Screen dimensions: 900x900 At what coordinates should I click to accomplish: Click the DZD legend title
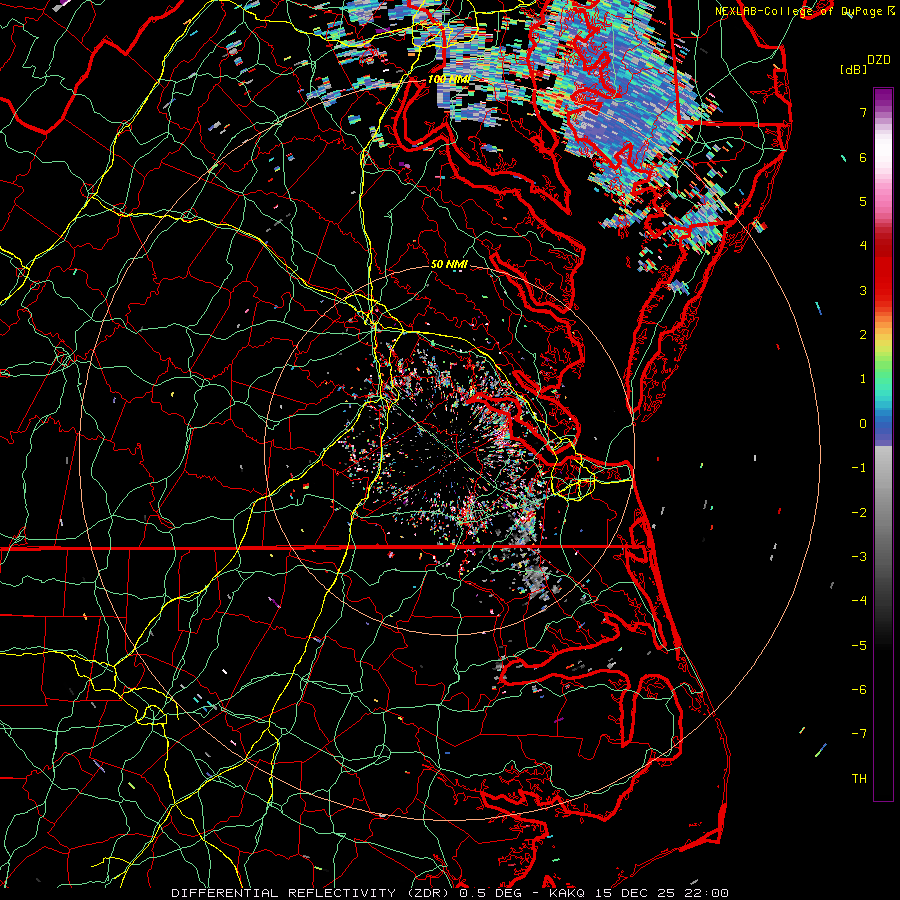pos(878,60)
